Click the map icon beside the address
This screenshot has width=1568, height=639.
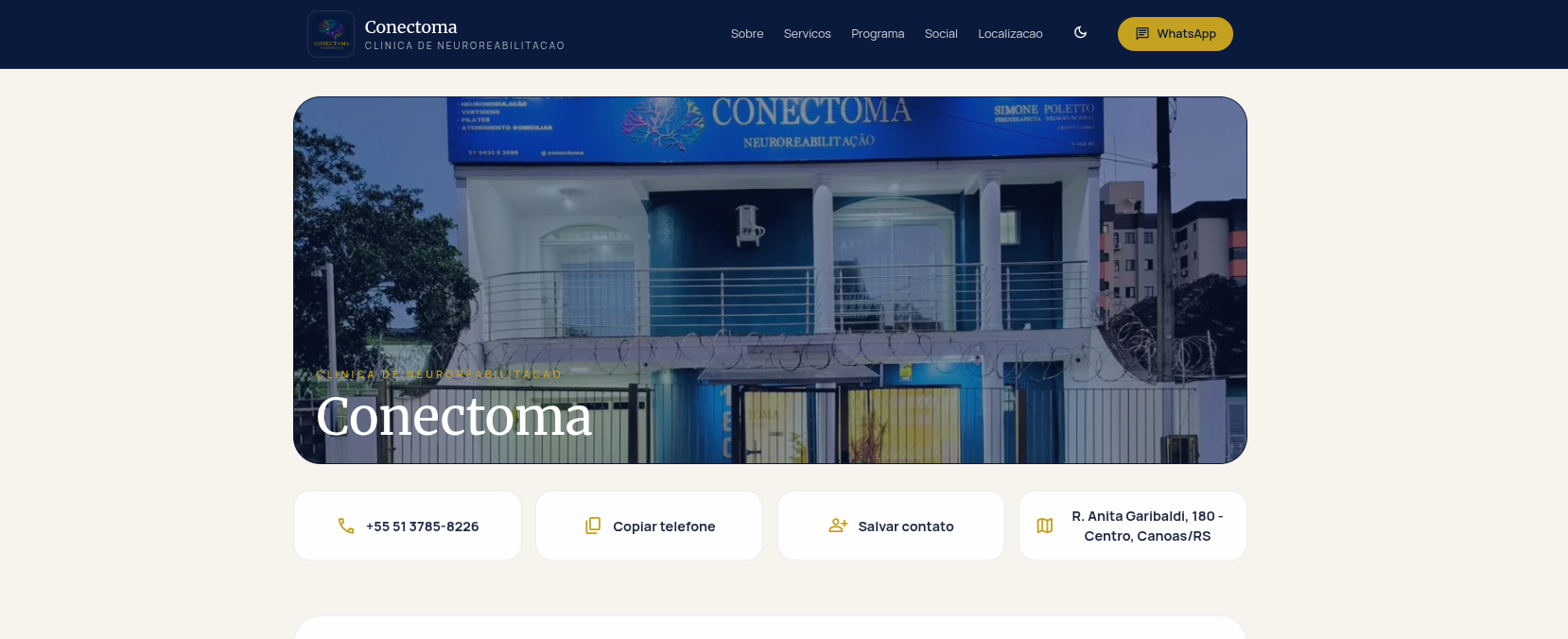point(1045,526)
